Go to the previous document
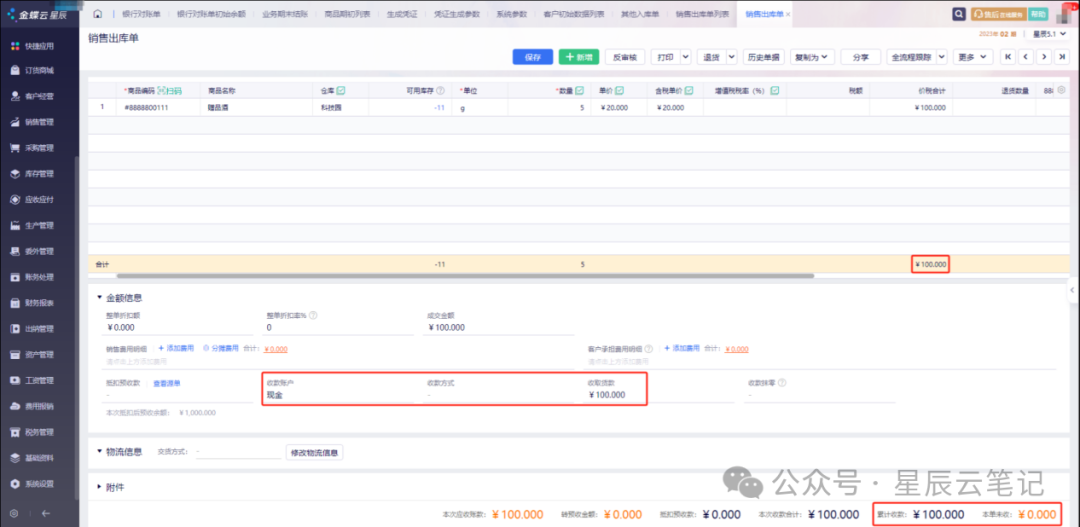Viewport: 1080px width, 527px height. [x=1026, y=57]
